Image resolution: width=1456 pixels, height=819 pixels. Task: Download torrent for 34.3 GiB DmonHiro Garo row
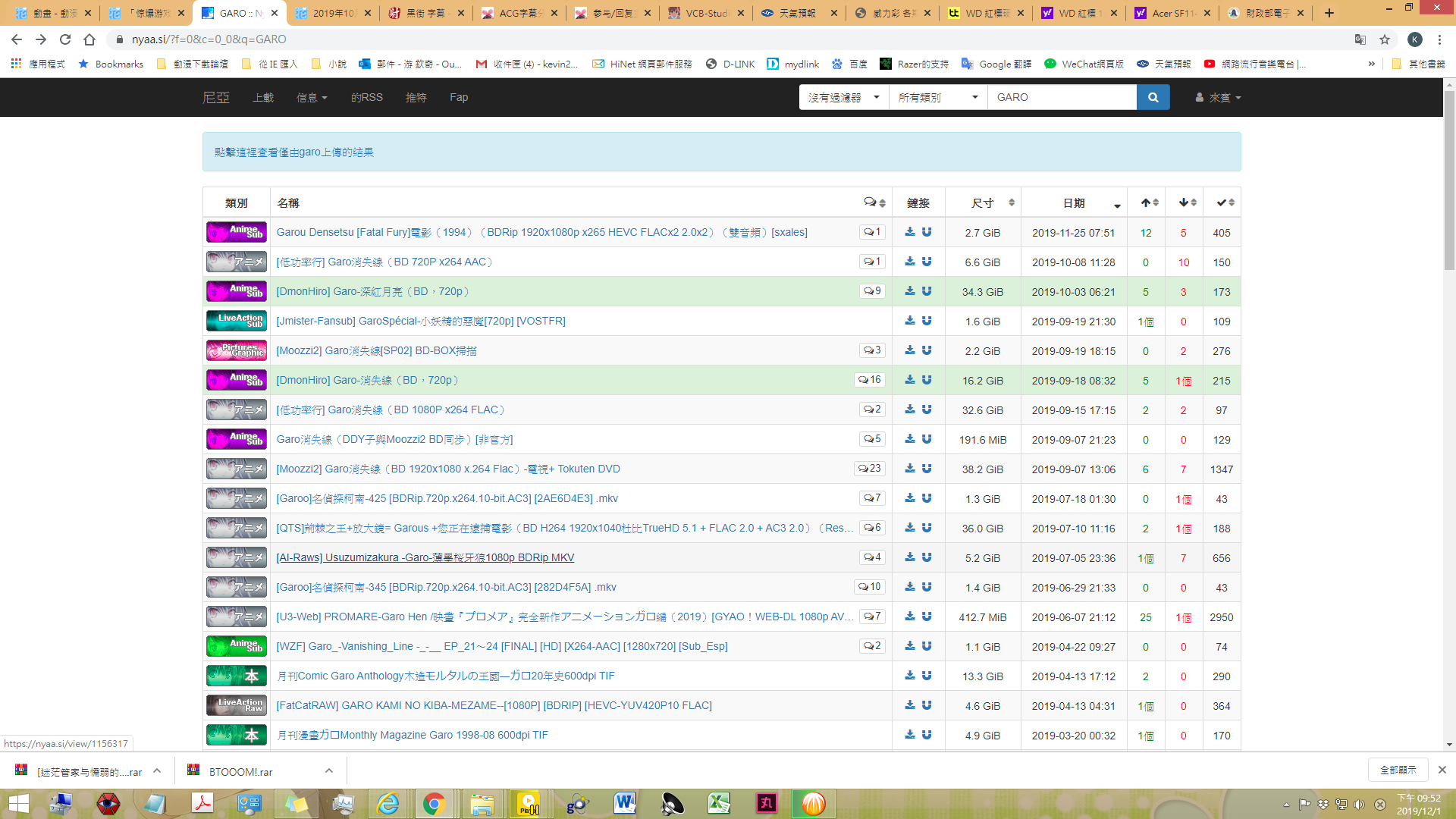(x=910, y=291)
